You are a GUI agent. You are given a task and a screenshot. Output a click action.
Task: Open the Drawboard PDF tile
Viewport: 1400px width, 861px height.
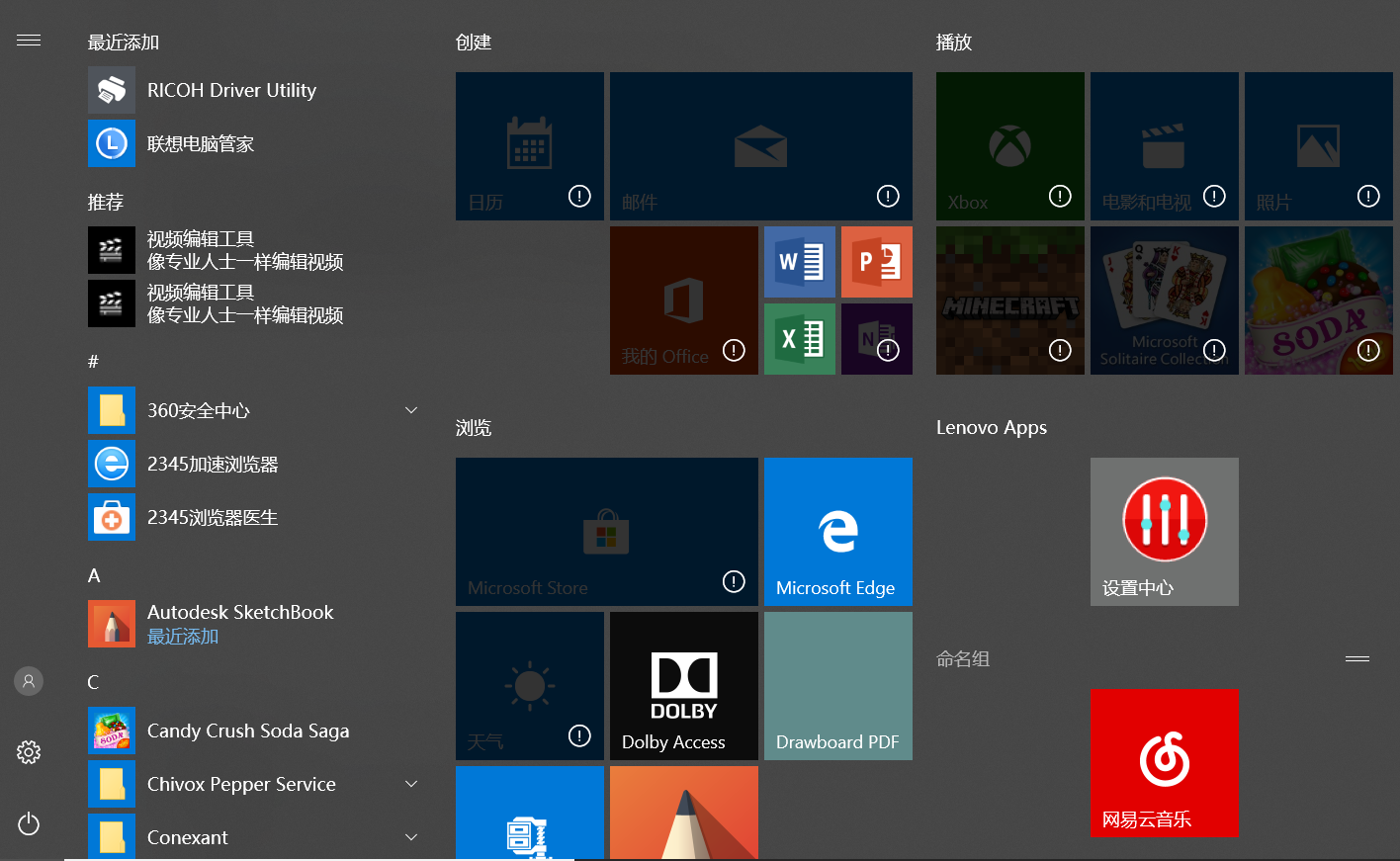[x=838, y=686]
